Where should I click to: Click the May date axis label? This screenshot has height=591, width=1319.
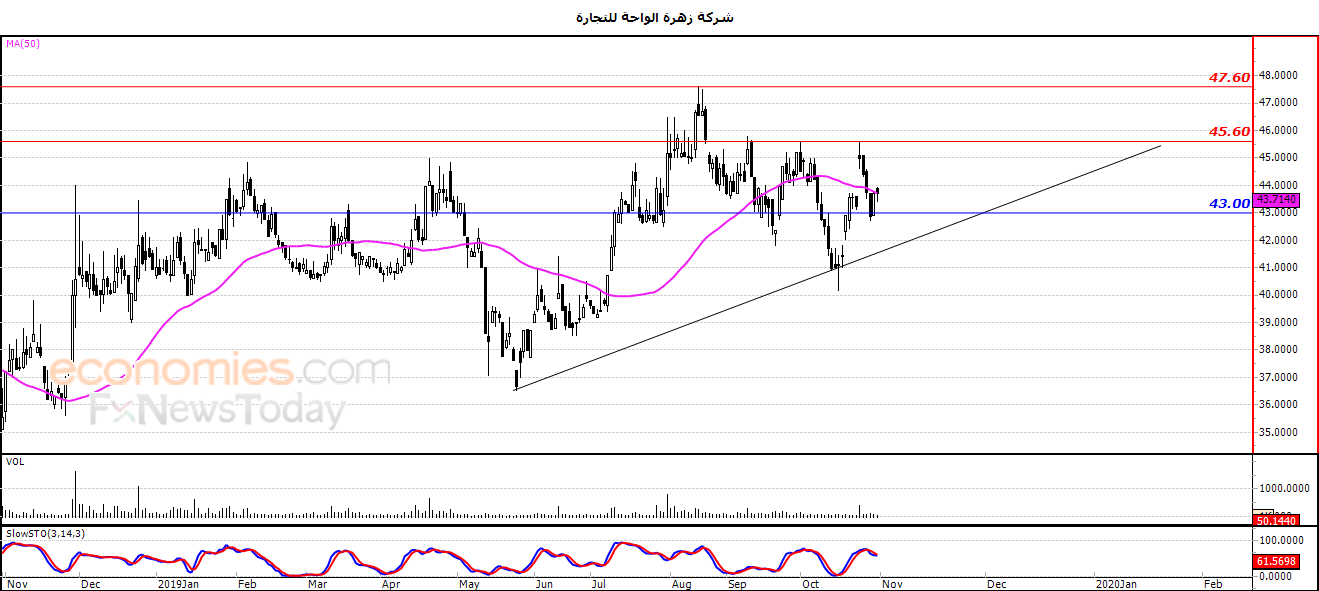pos(470,582)
